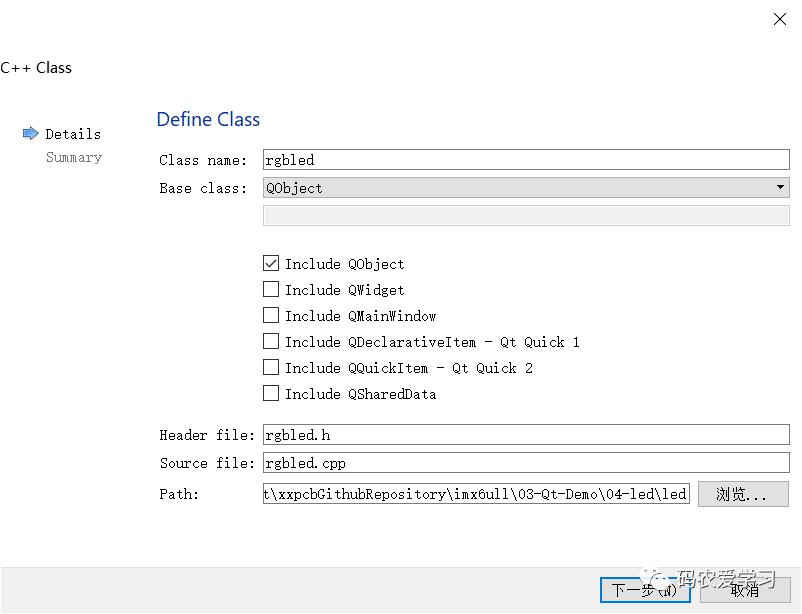Click the Base class: label

(203, 188)
